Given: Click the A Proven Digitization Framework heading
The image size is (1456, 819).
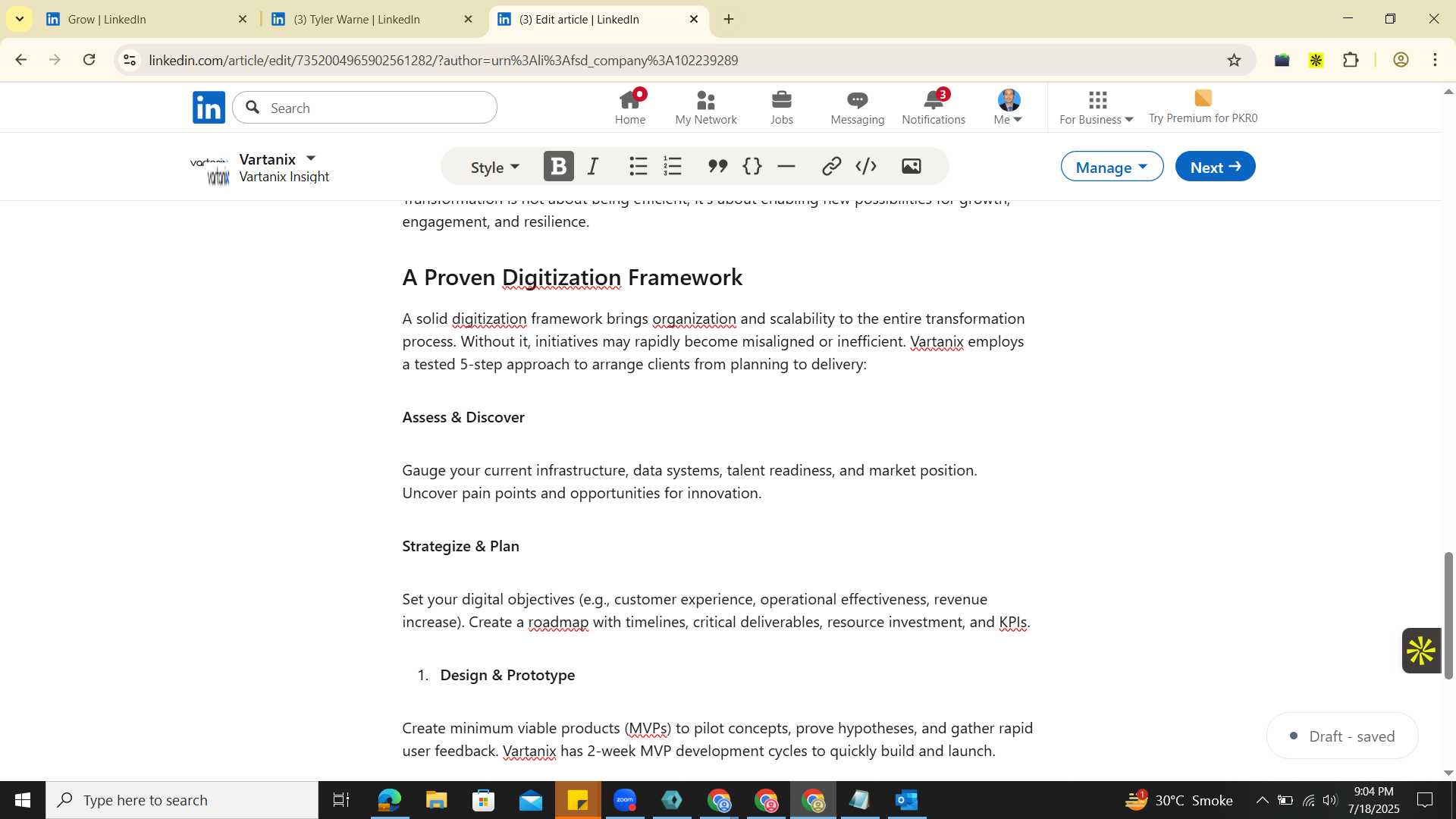Looking at the screenshot, I should 573,278.
